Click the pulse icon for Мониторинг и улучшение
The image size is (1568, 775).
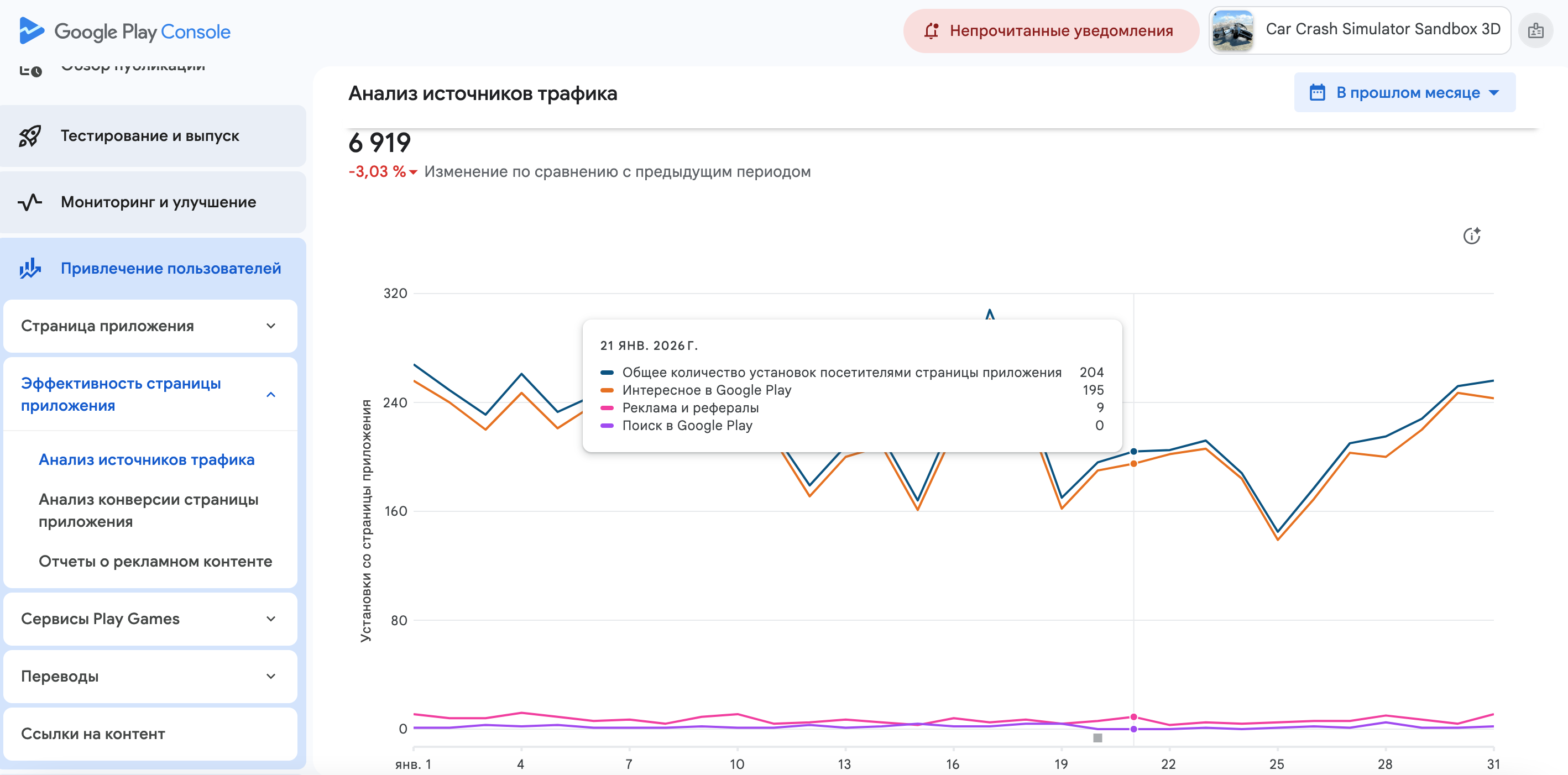[x=30, y=202]
